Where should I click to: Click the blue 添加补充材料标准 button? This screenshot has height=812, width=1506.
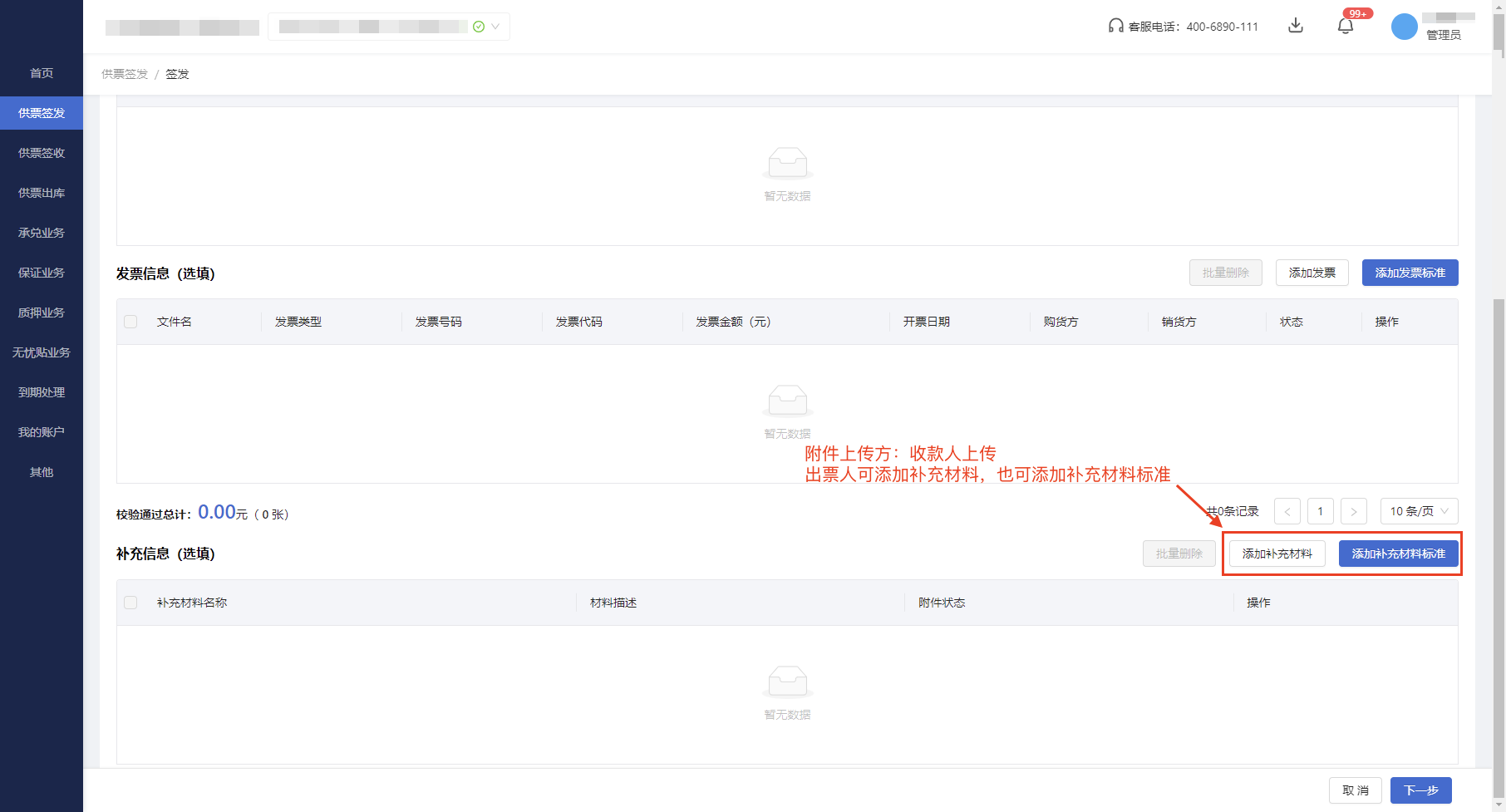(1398, 554)
